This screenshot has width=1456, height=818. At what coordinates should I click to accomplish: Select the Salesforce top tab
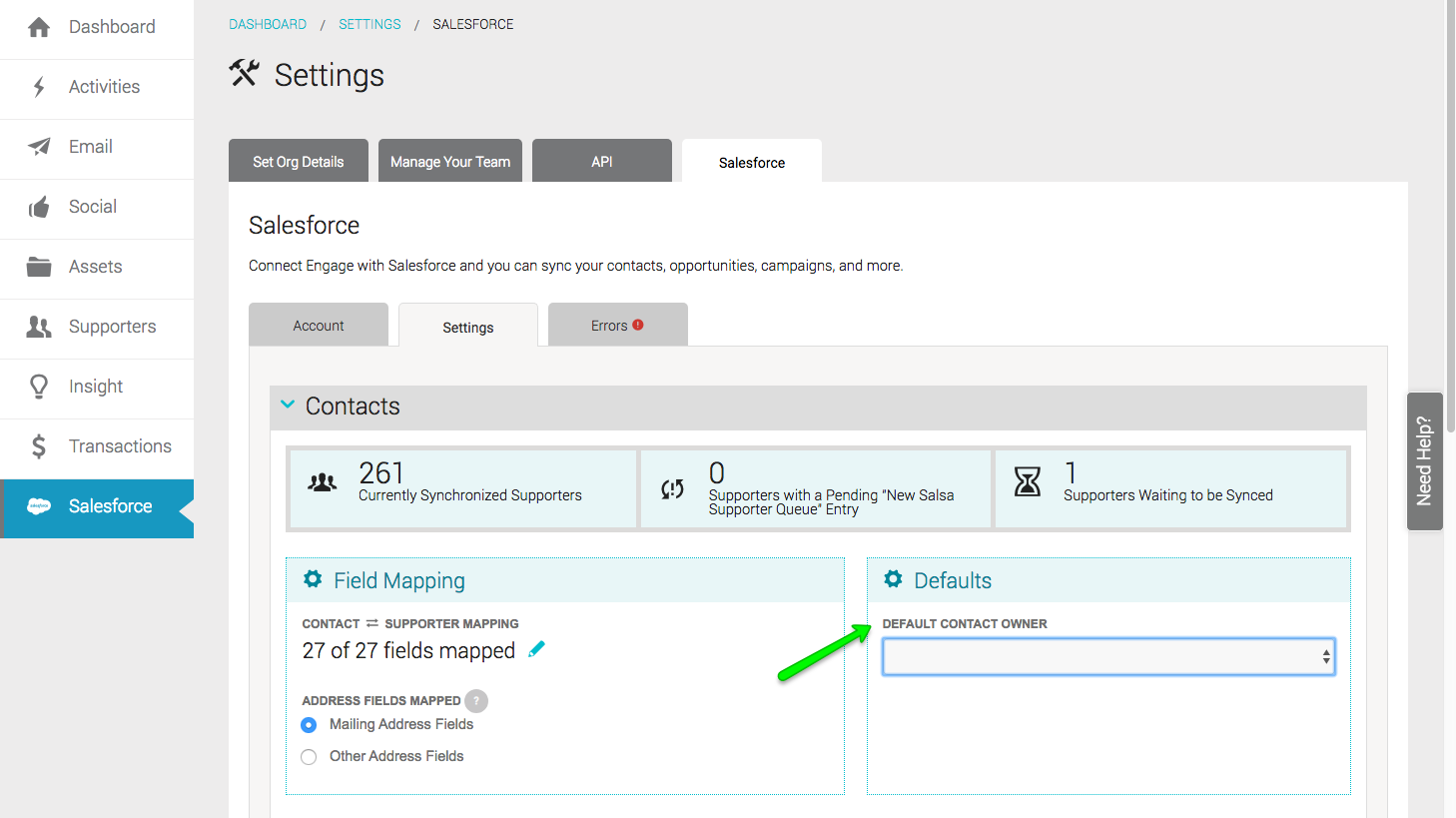pyautogui.click(x=752, y=162)
